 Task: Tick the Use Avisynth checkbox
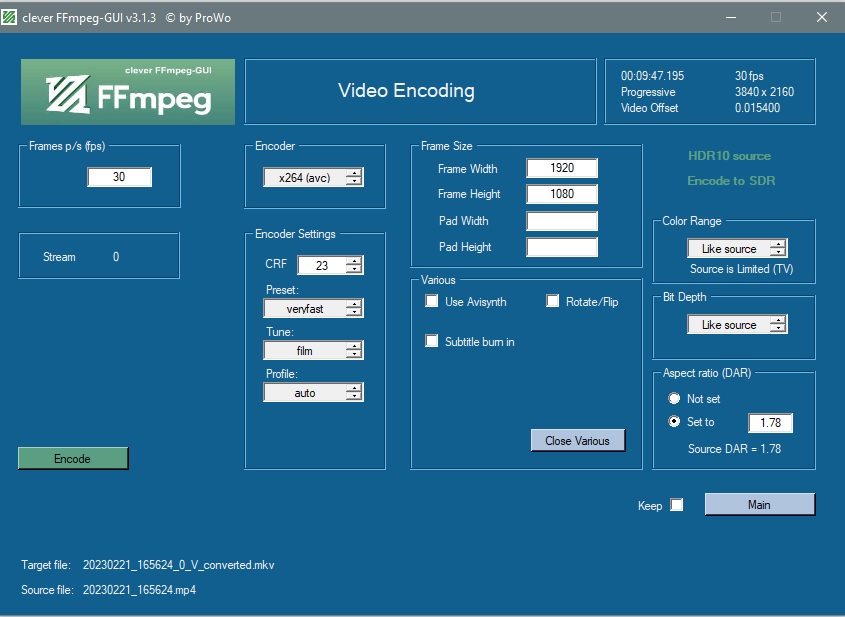432,301
